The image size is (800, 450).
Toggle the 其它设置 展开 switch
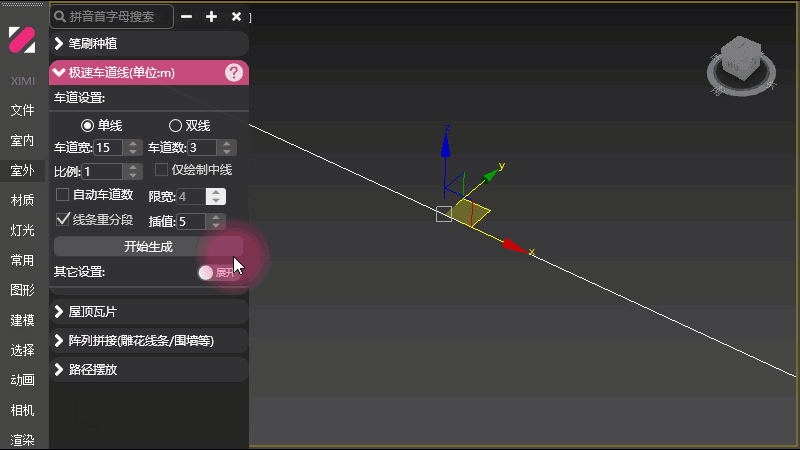(219, 272)
